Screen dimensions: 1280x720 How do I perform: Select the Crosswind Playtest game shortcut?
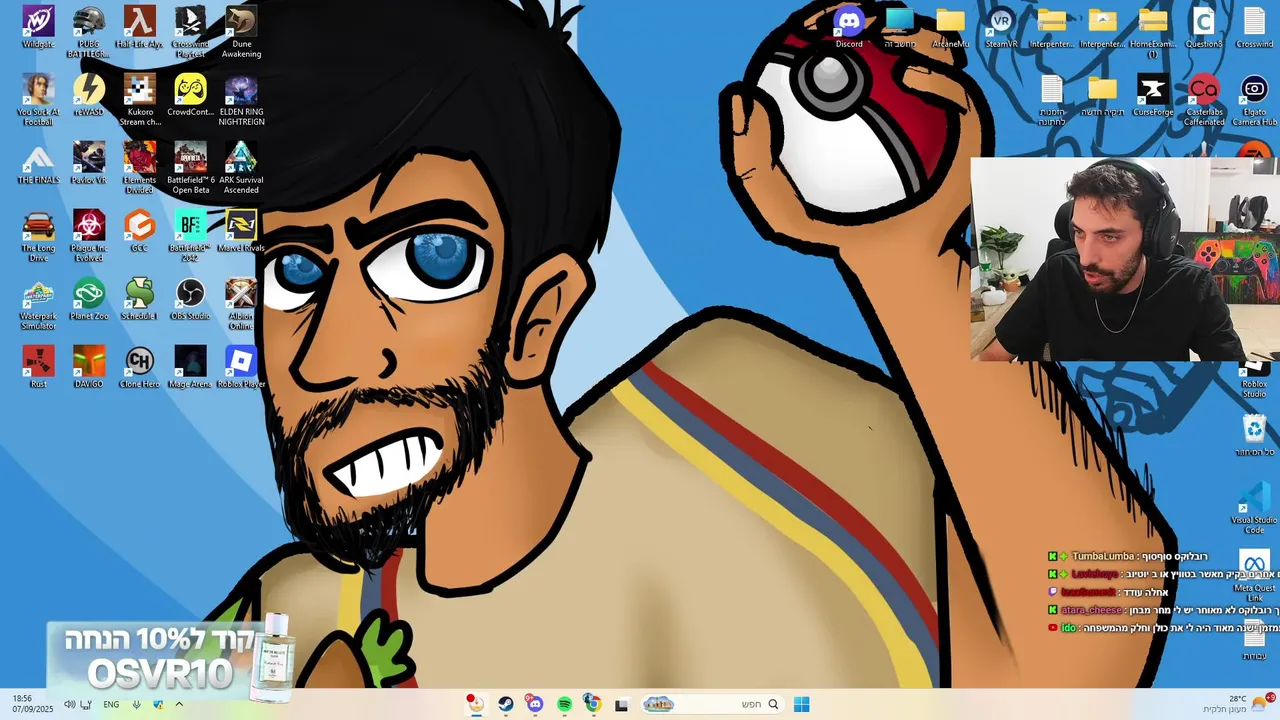point(190,31)
